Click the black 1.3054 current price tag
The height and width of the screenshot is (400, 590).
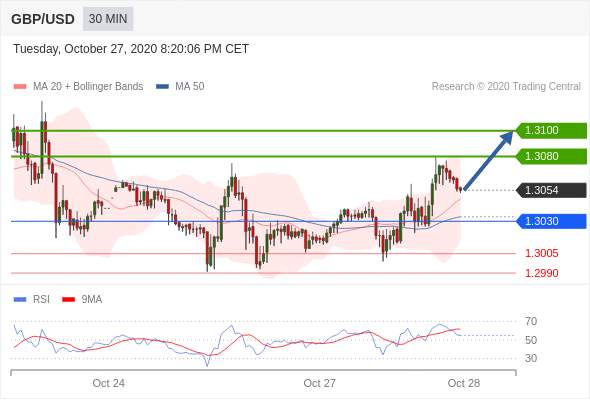pyautogui.click(x=551, y=190)
